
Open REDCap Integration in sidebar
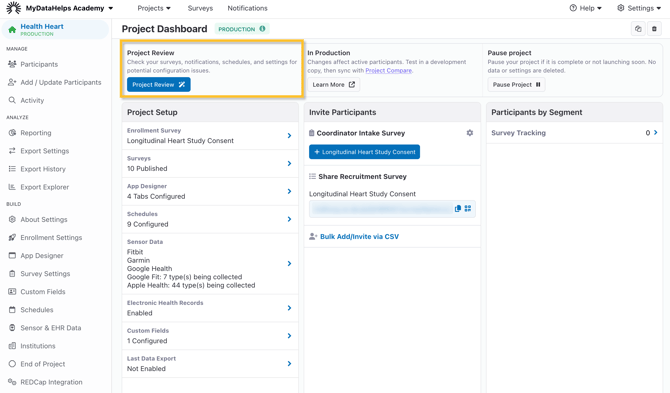51,382
